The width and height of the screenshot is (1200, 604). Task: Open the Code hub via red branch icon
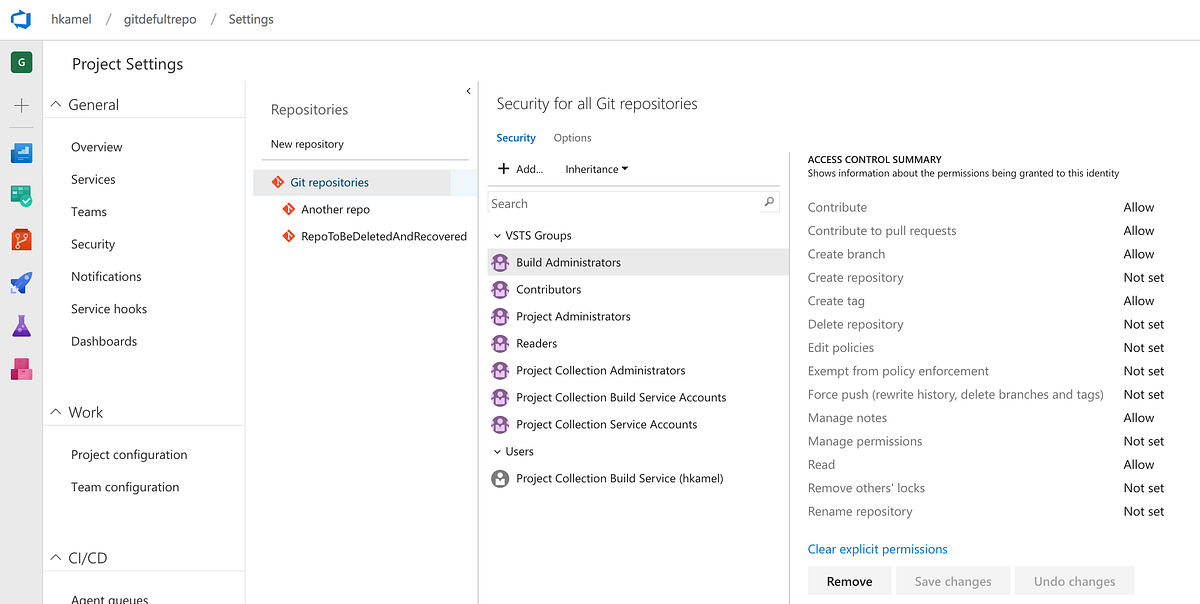pyautogui.click(x=21, y=240)
